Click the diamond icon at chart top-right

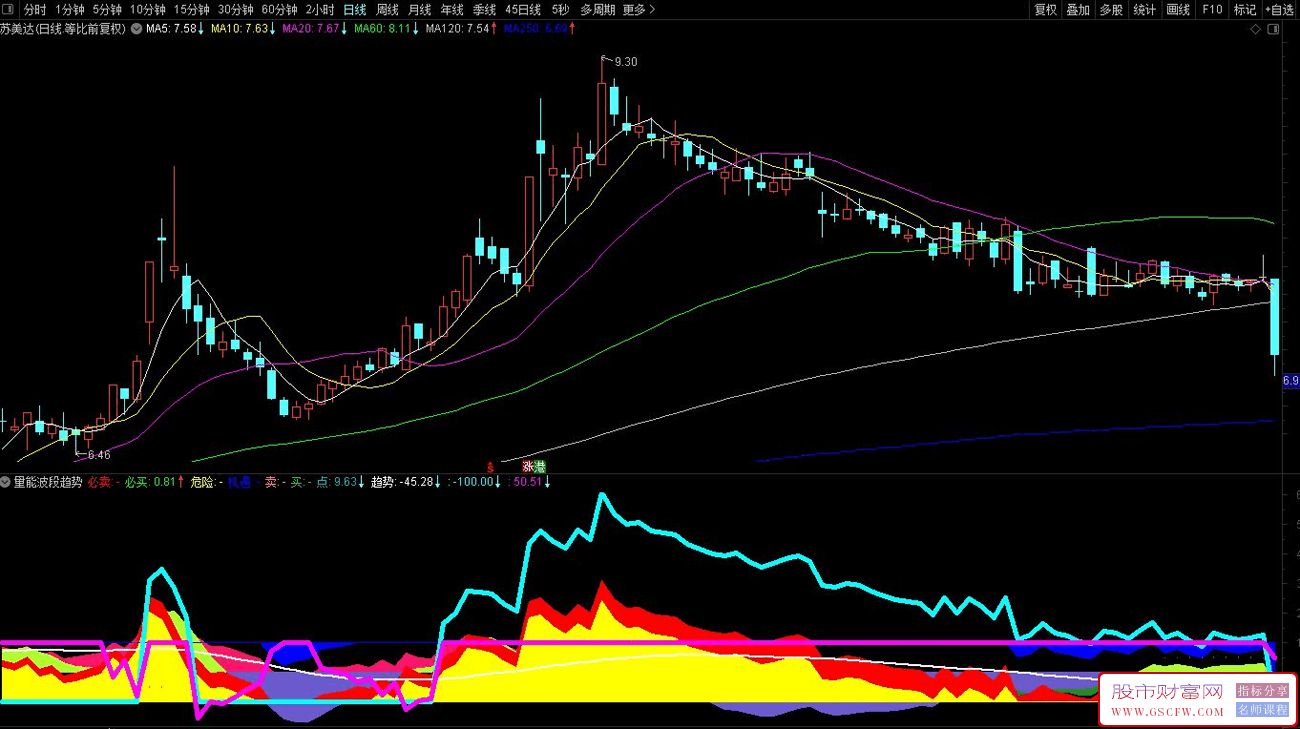(x=1256, y=30)
